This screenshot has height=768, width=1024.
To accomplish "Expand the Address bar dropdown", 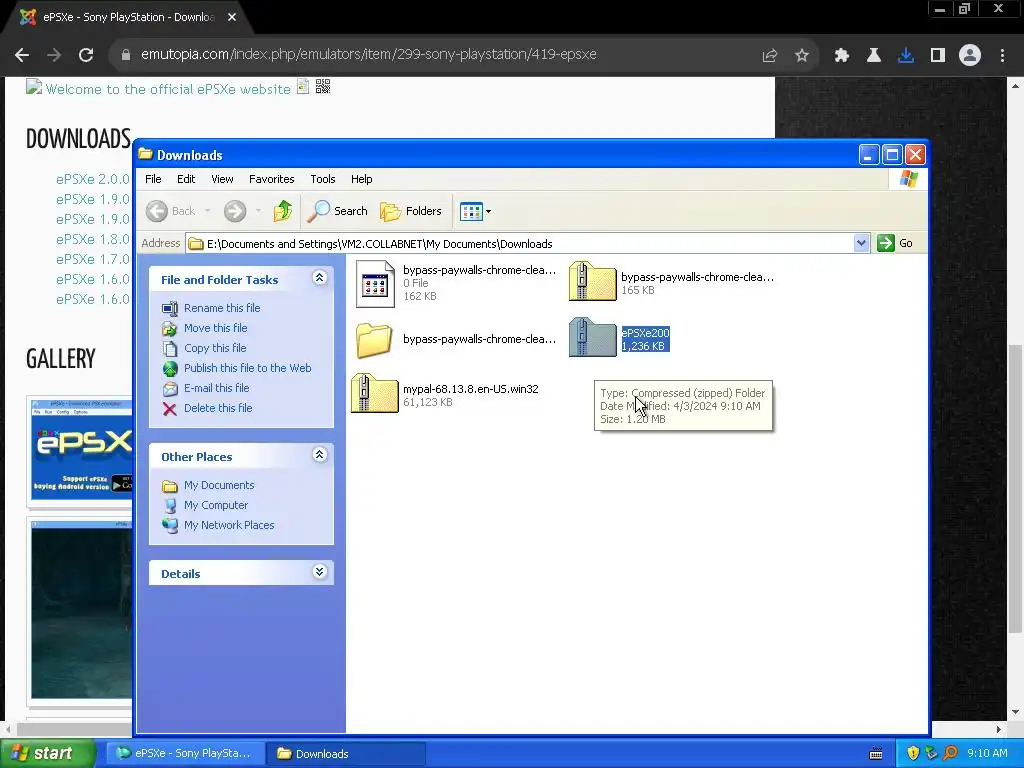I will (x=861, y=243).
